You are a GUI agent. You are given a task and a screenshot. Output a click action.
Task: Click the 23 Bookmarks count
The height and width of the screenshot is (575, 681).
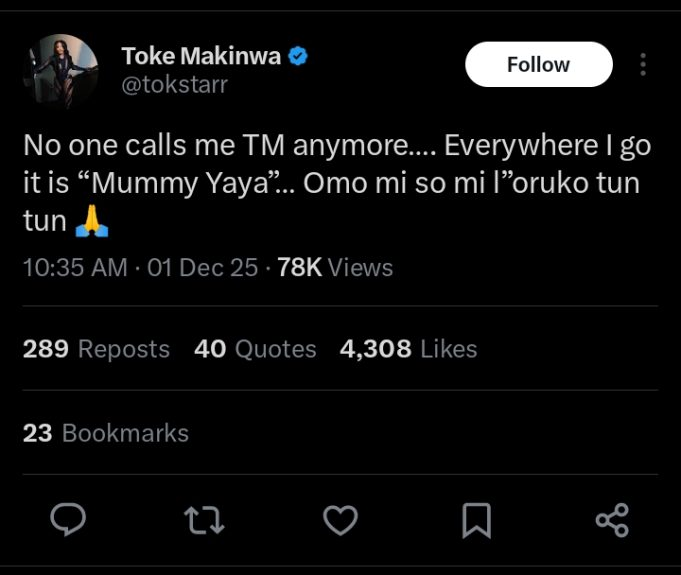105,433
